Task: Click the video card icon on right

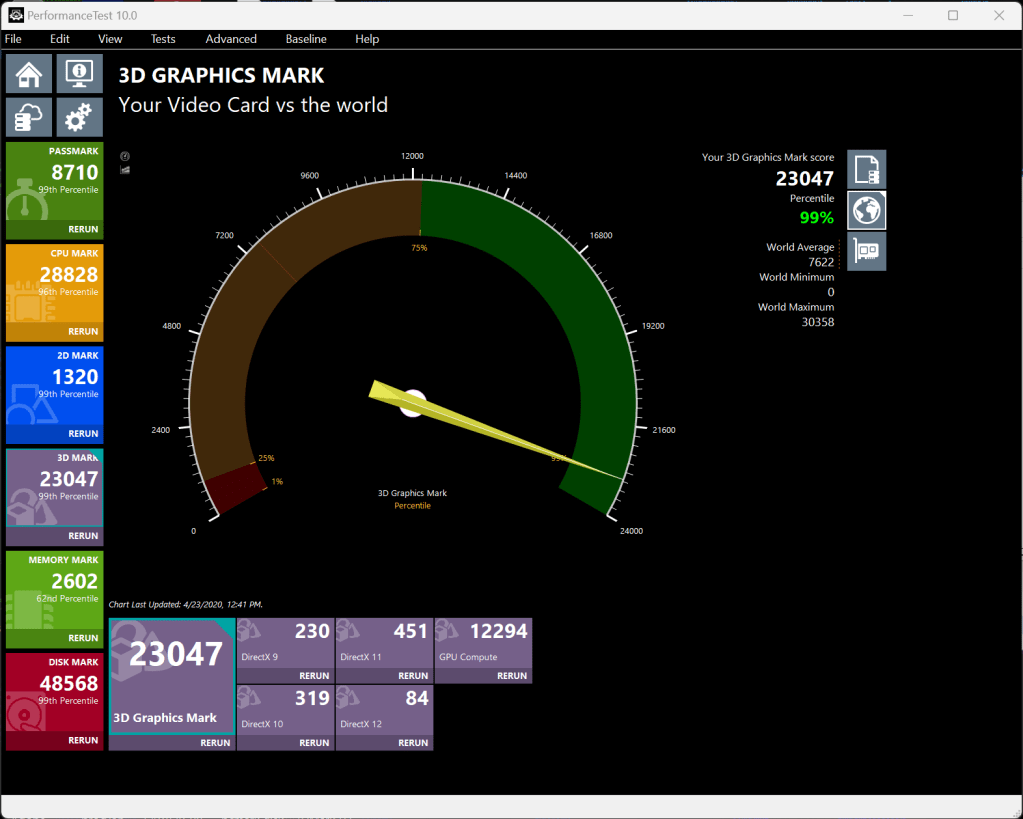Action: (x=866, y=252)
